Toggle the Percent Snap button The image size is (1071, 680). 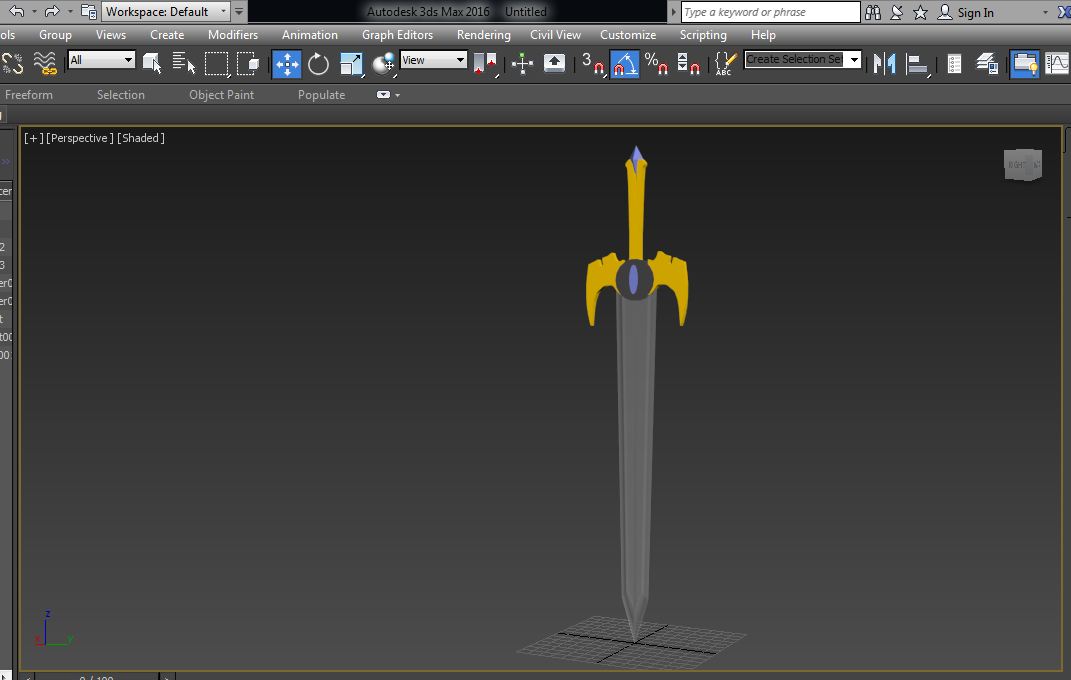coord(656,64)
